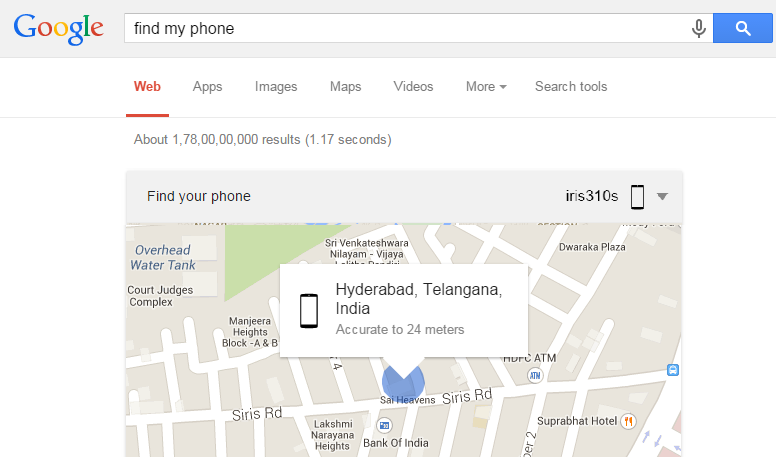Viewport: 776px width, 457px height.
Task: Click the blue search magnifier button
Action: click(742, 28)
